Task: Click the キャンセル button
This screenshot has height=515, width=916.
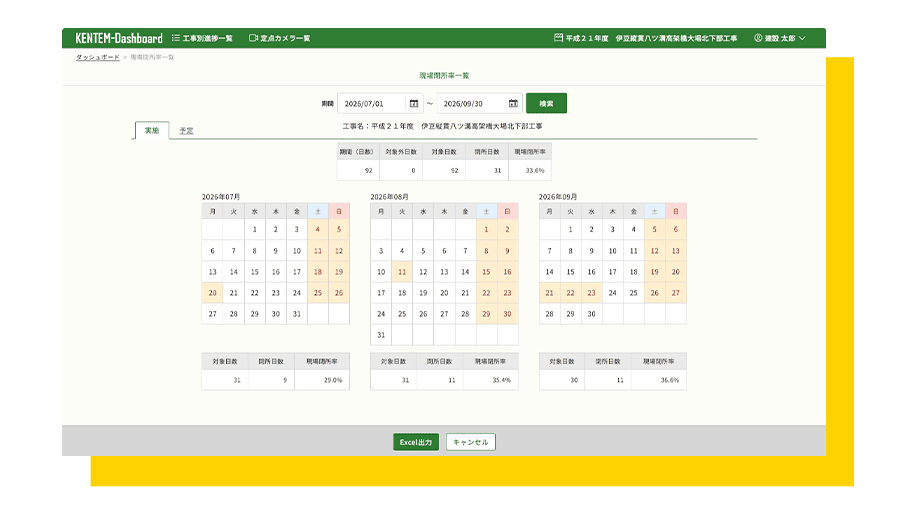Action: (x=471, y=442)
